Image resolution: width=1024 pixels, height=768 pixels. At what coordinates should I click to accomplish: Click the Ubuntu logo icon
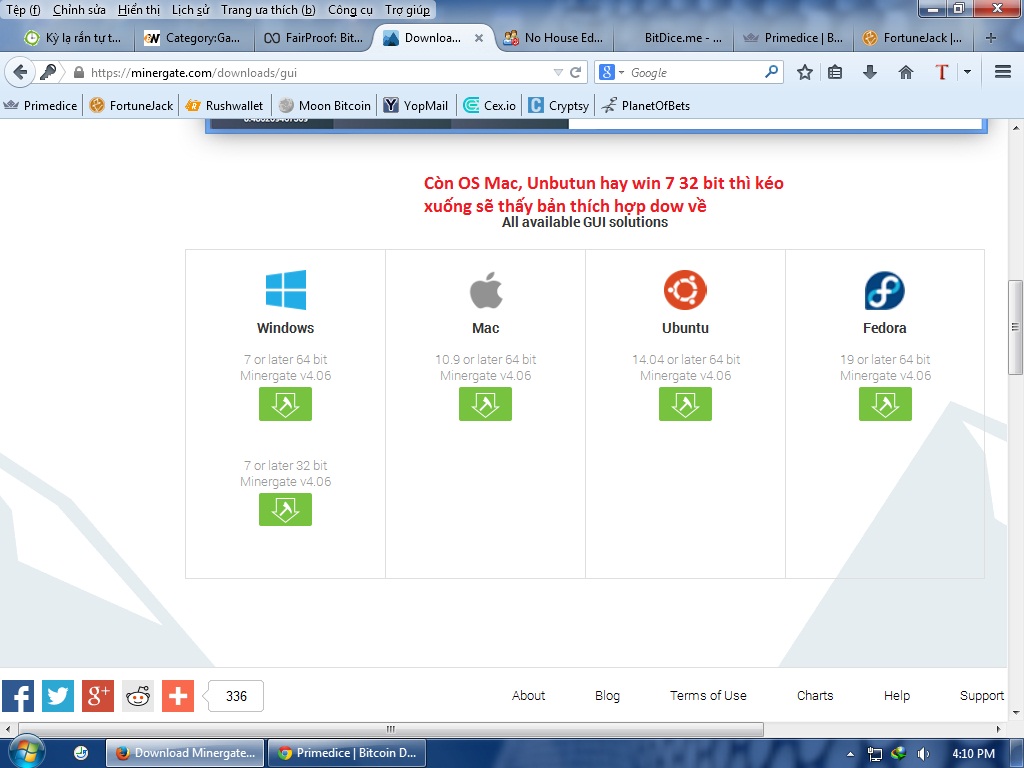click(685, 290)
